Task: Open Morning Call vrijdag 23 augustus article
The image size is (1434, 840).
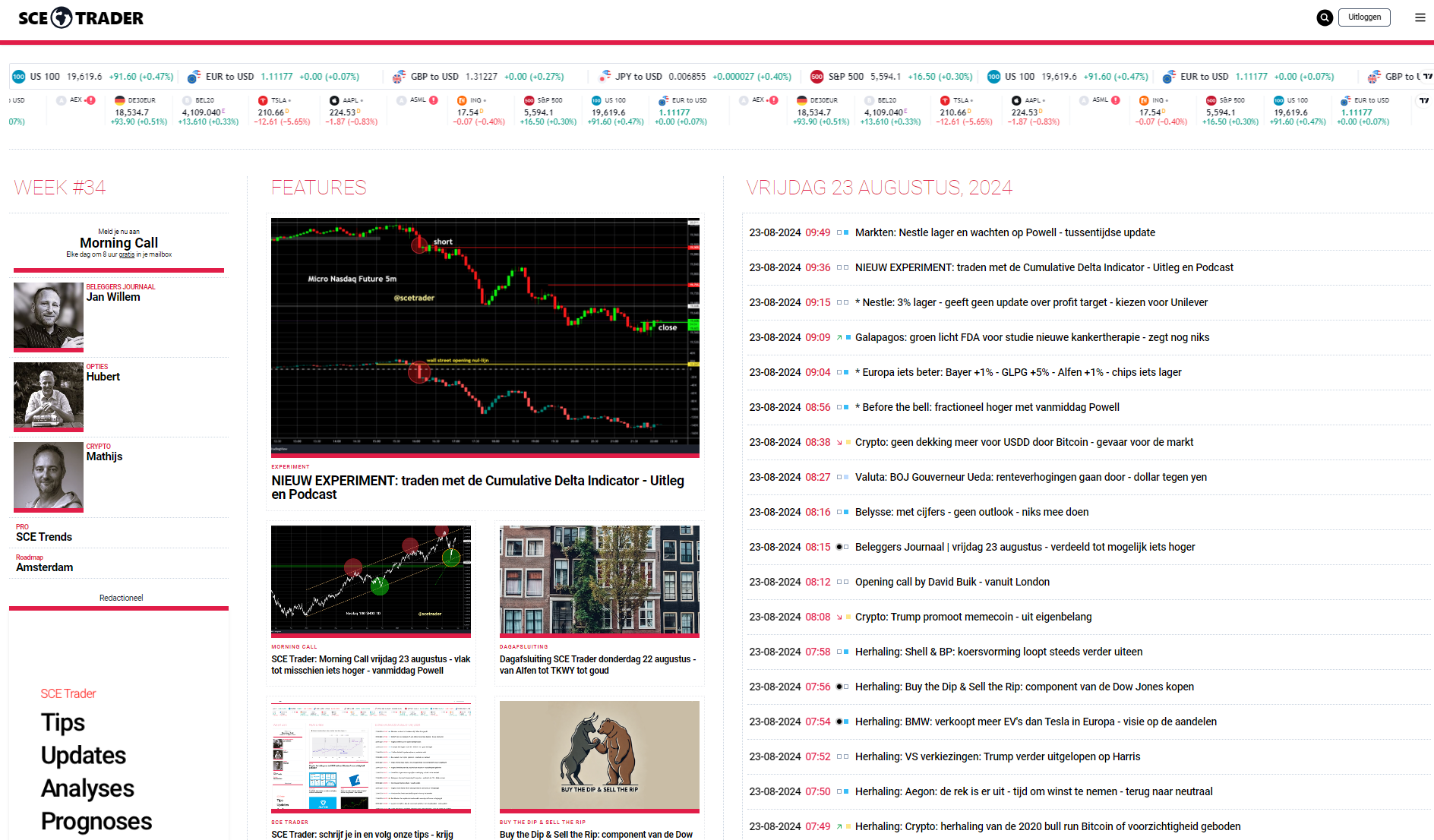Action: 371,665
